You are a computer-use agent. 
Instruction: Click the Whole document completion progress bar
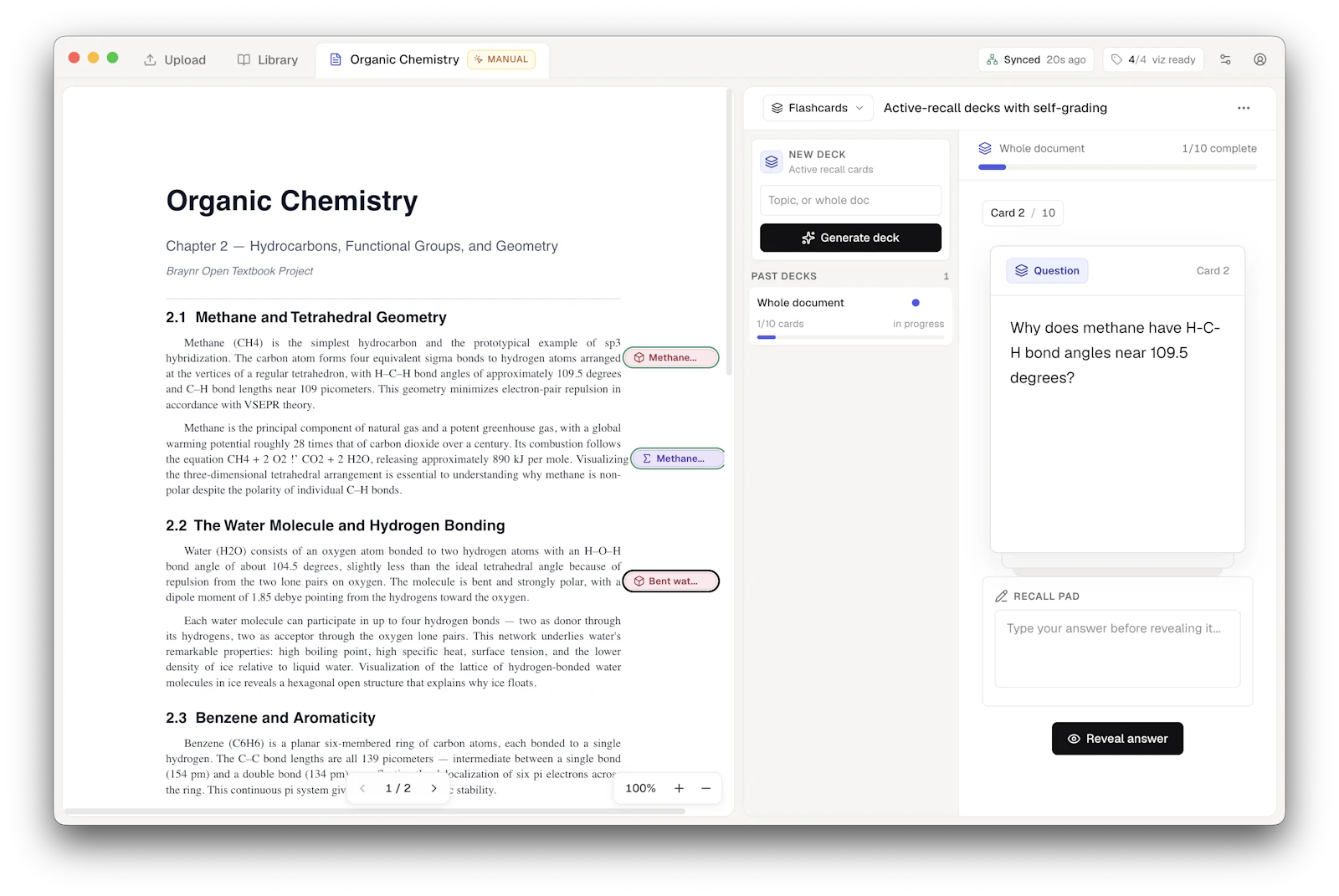(1117, 167)
